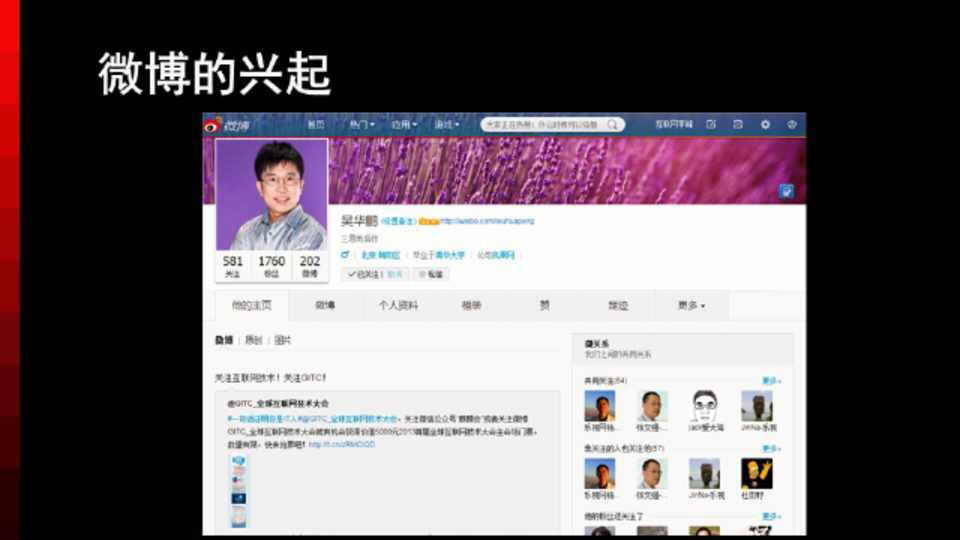Switch to the 个人资料 tab

click(398, 306)
